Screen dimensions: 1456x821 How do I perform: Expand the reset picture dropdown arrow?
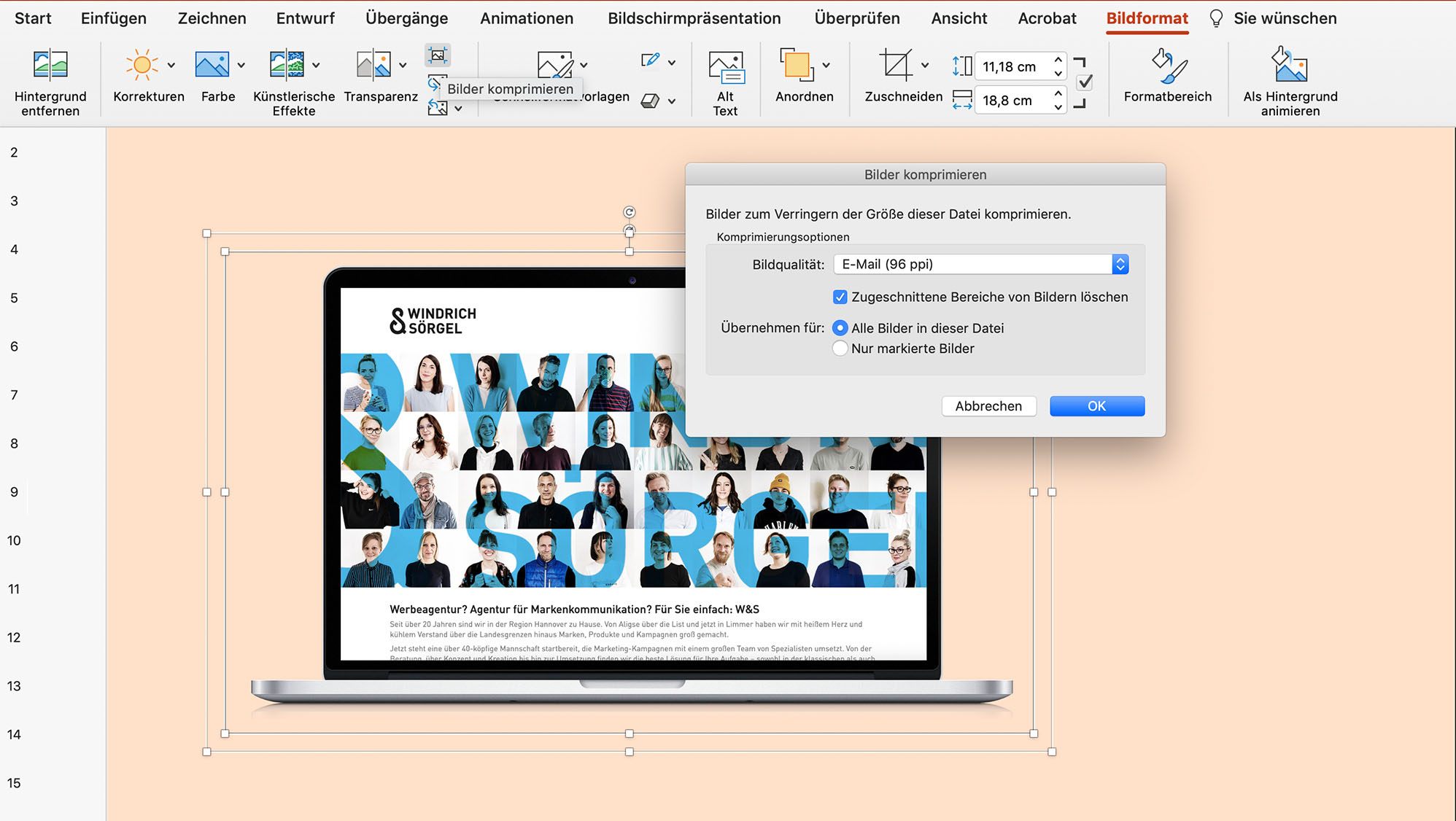[458, 109]
